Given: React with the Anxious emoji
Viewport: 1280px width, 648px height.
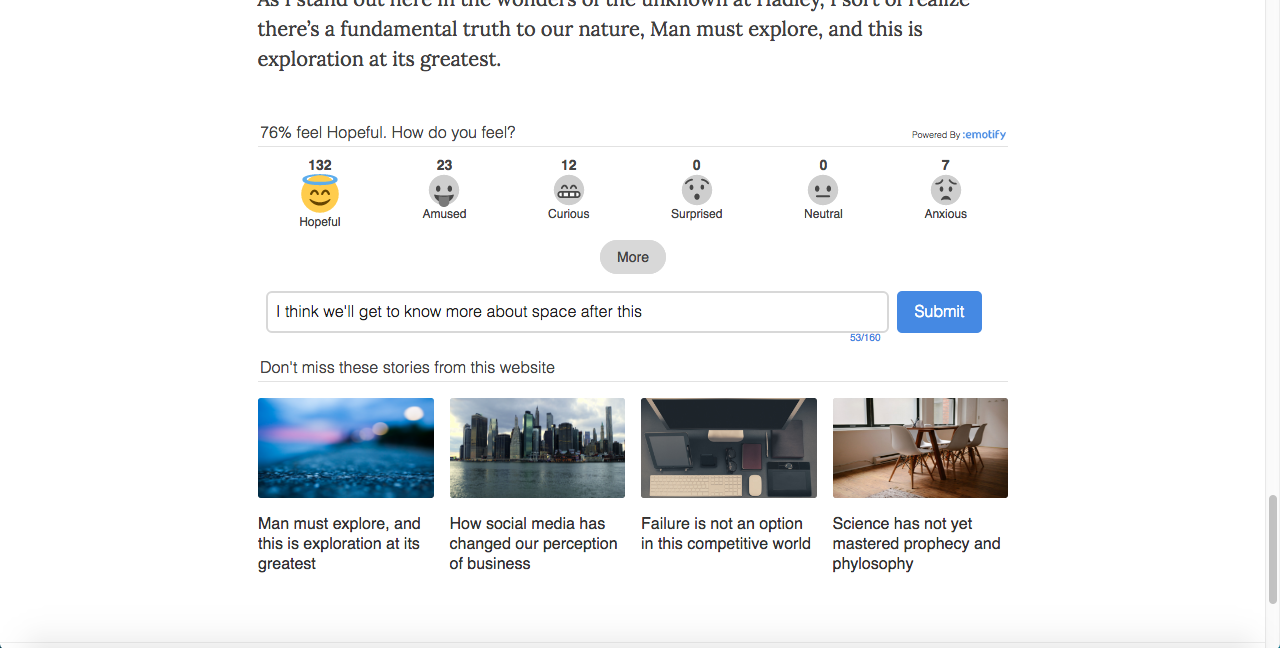Looking at the screenshot, I should coord(945,190).
